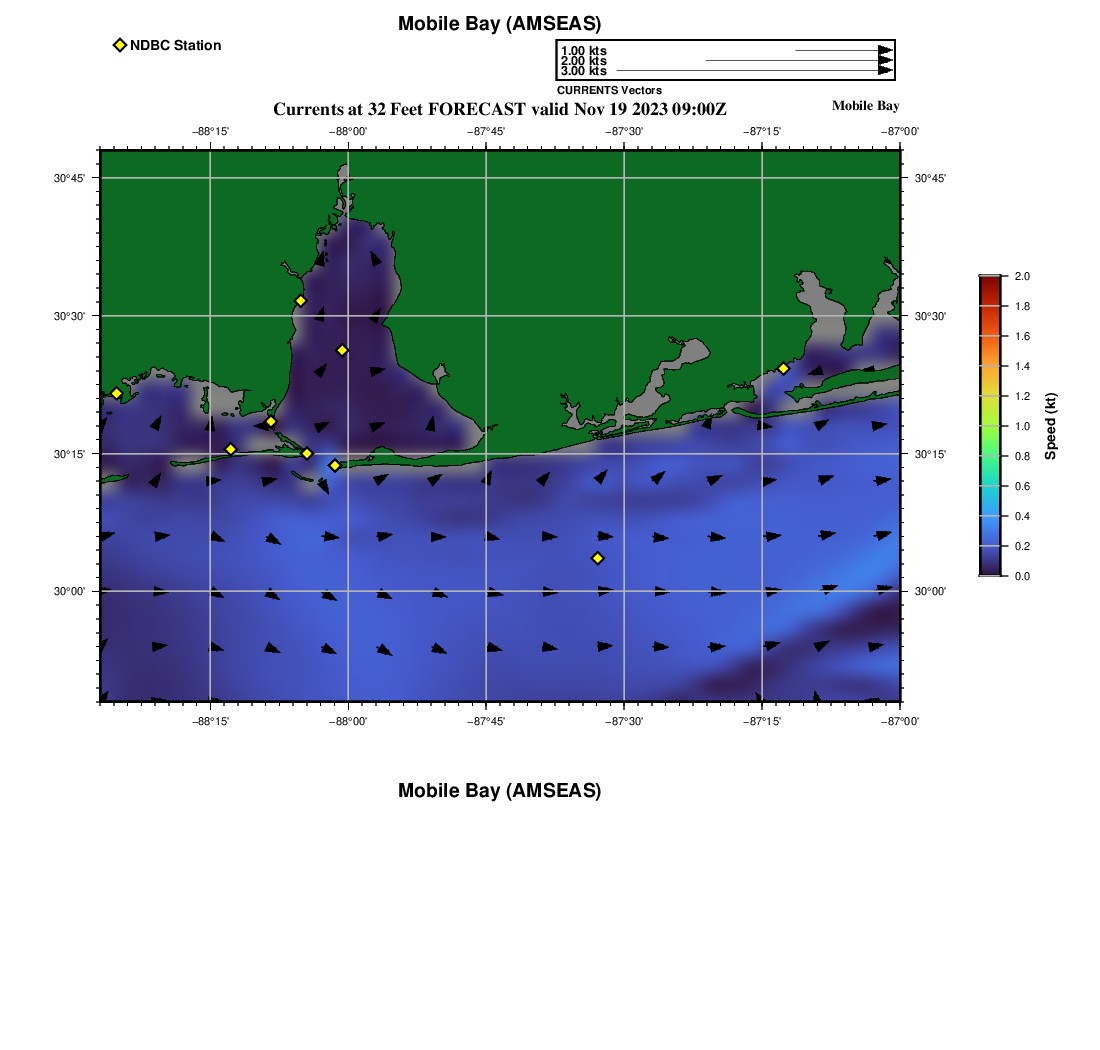1100x1050 pixels.
Task: Click the -88°00' longitude label on top axis
Action: (348, 131)
